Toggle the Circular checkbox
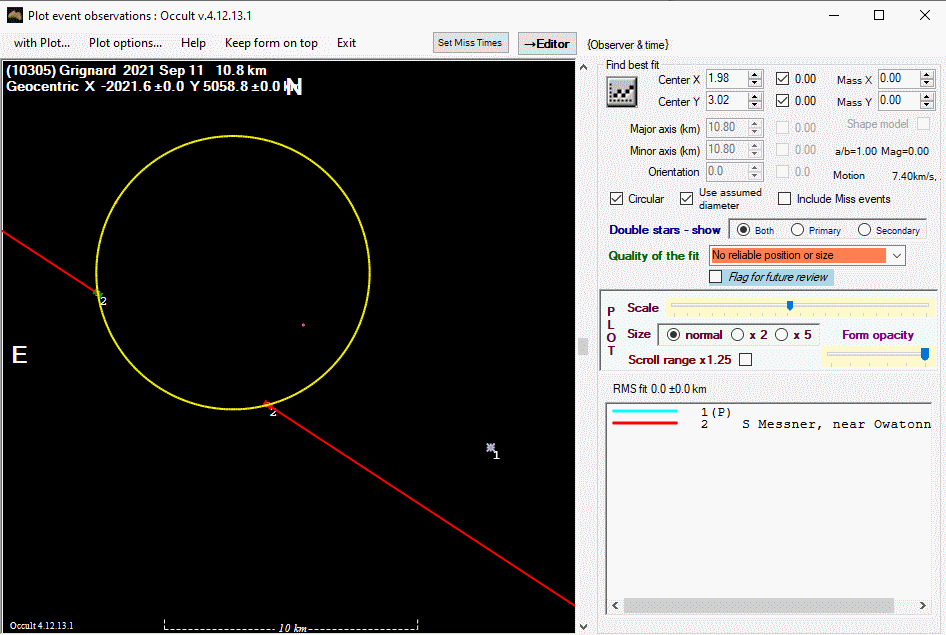Screen dimensions: 946x635 (617, 199)
